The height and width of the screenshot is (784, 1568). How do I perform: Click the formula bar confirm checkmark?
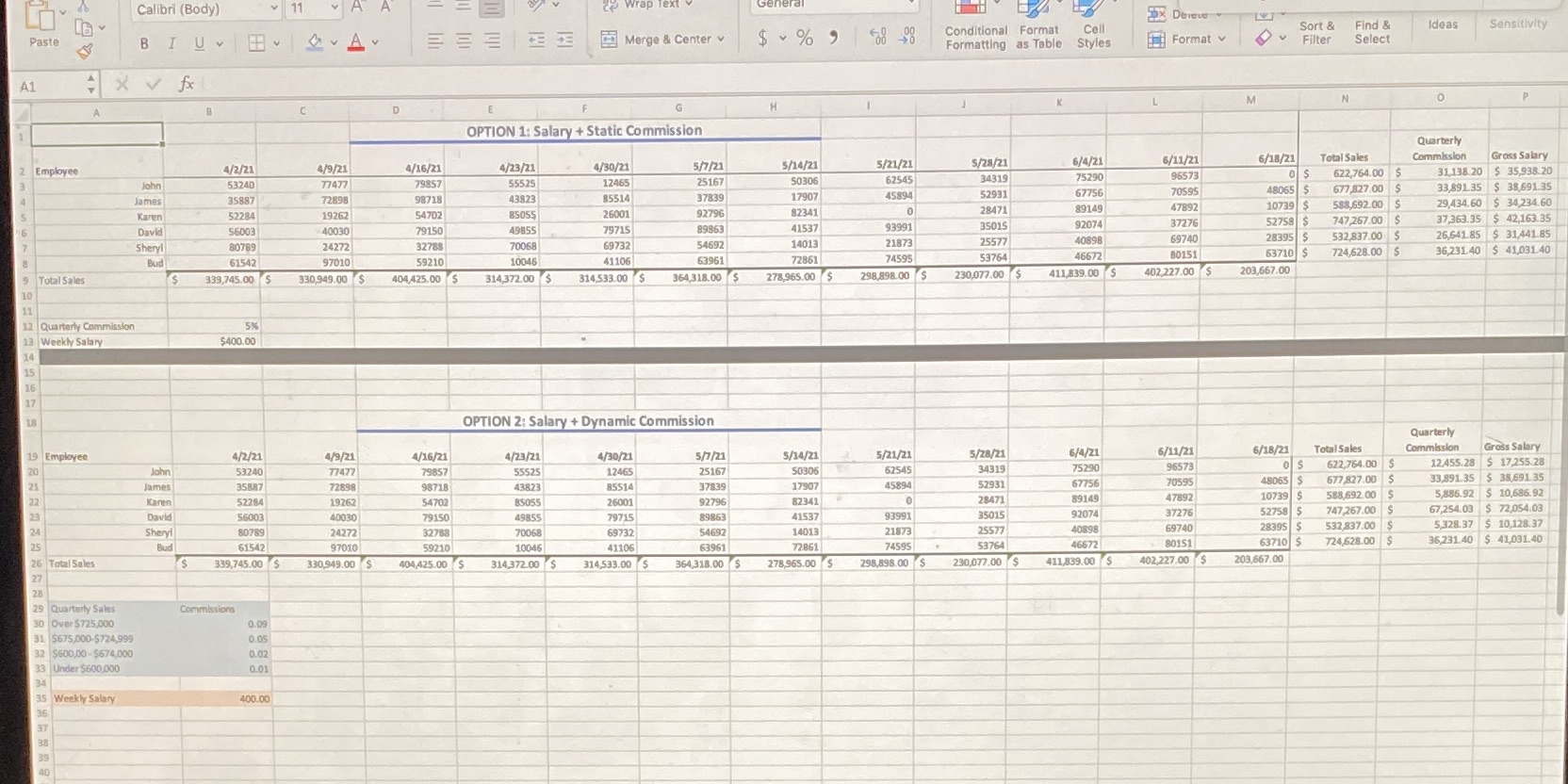152,85
